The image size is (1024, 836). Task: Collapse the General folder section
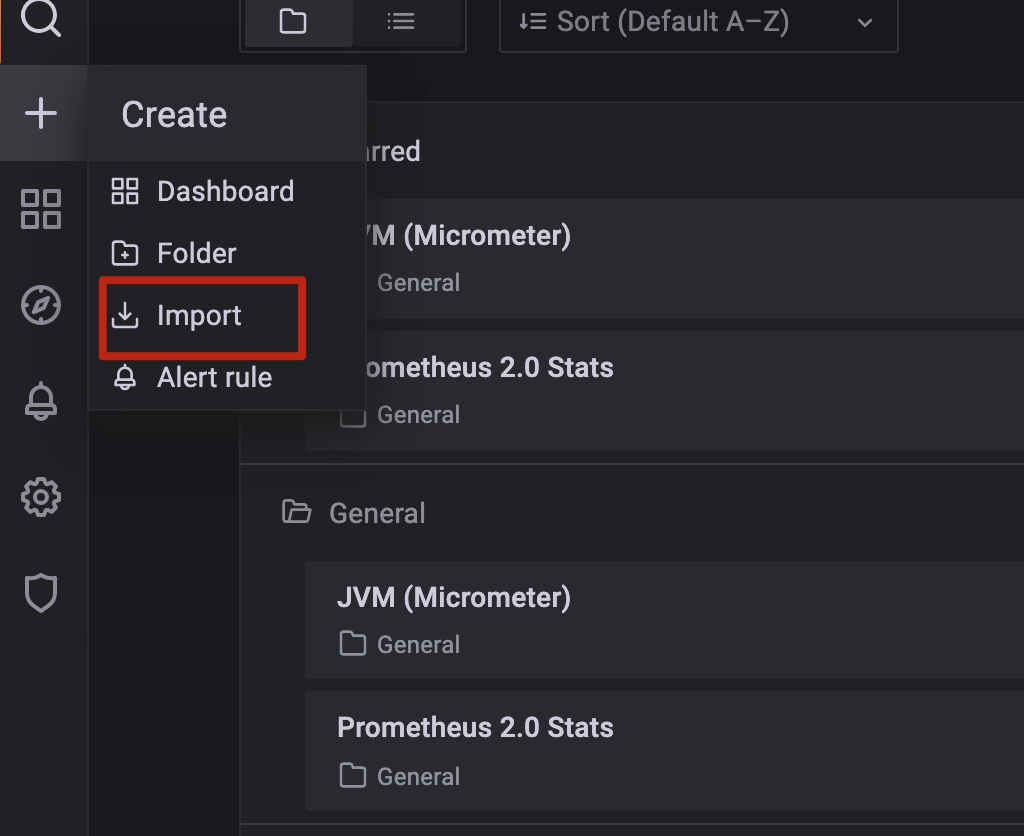pos(377,512)
